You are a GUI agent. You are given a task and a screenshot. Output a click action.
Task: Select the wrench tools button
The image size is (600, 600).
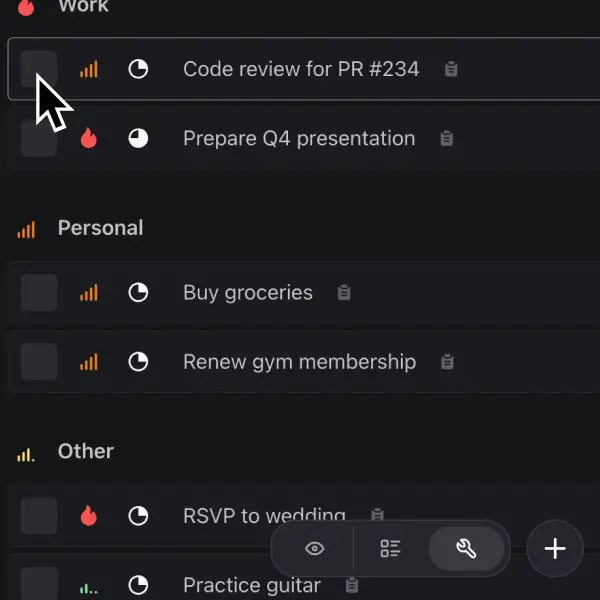465,548
